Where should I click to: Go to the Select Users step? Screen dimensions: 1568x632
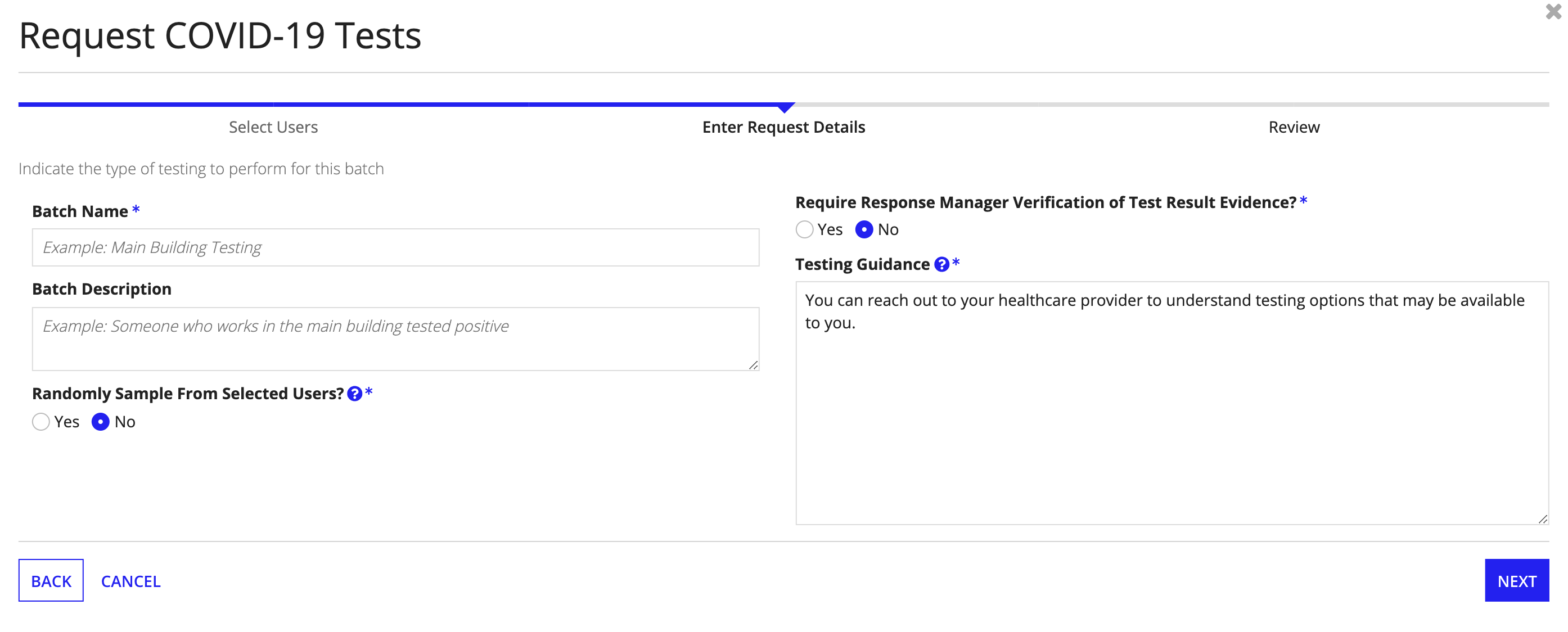[273, 127]
